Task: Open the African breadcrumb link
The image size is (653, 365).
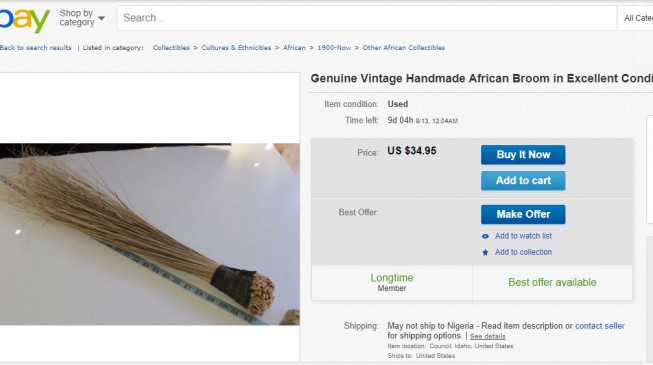Action: click(x=294, y=48)
